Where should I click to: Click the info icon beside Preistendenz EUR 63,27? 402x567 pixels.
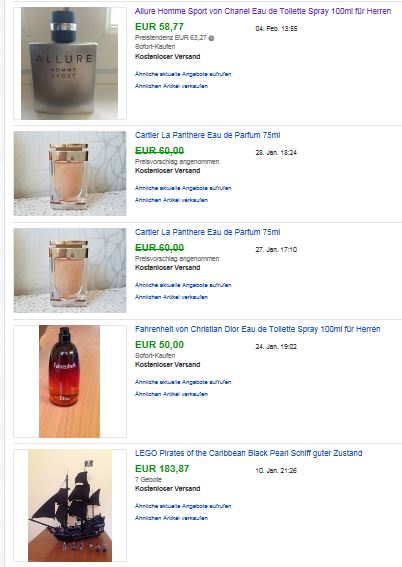[x=211, y=38]
